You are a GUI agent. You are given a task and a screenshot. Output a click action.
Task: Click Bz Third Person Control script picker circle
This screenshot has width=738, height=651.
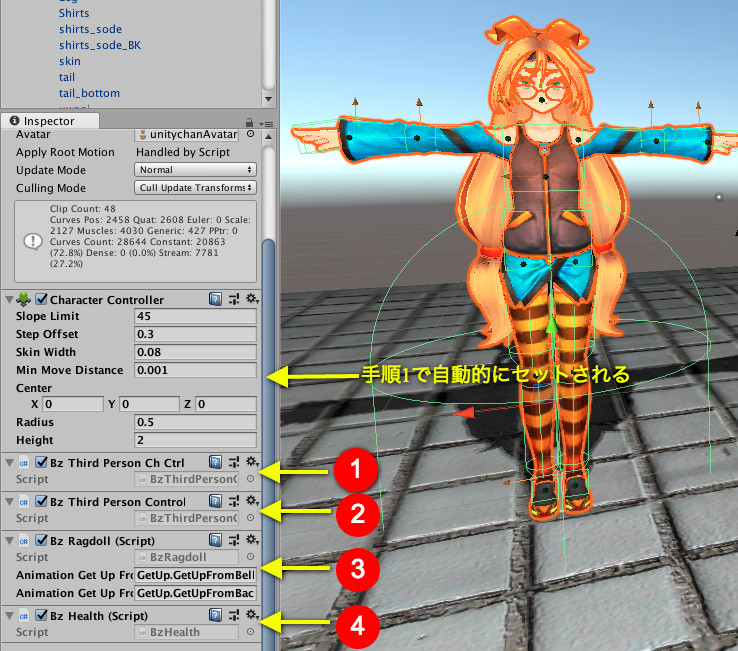(x=250, y=517)
